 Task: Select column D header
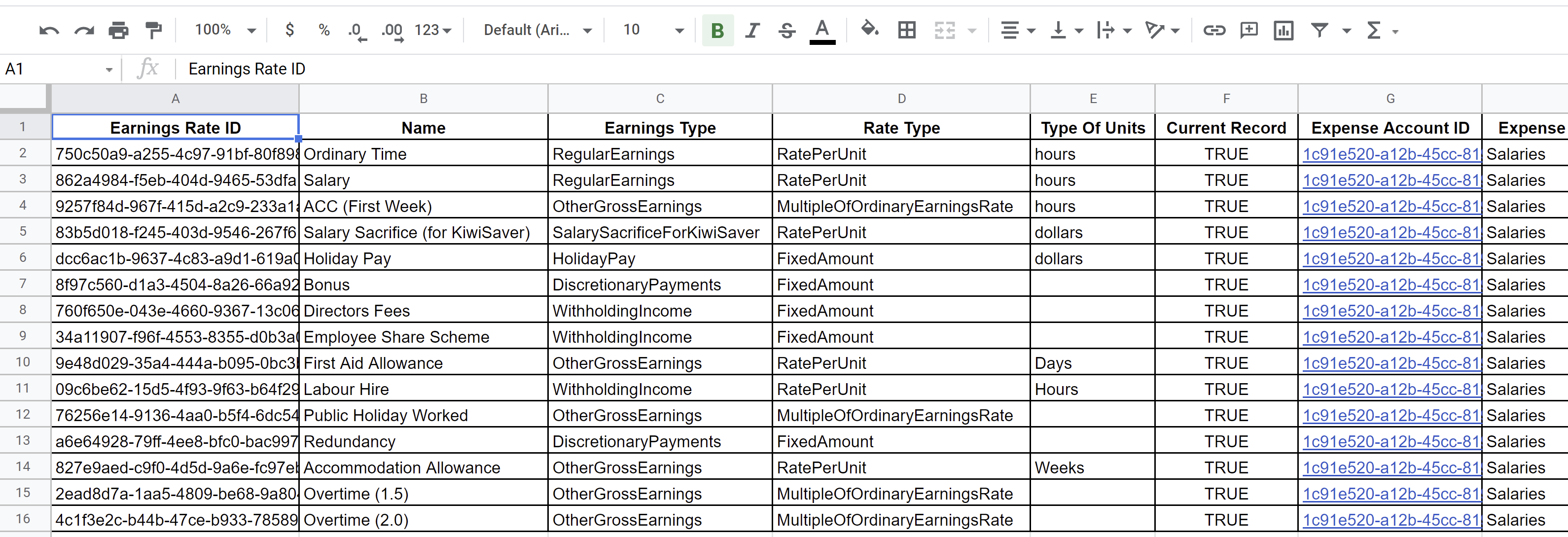901,99
